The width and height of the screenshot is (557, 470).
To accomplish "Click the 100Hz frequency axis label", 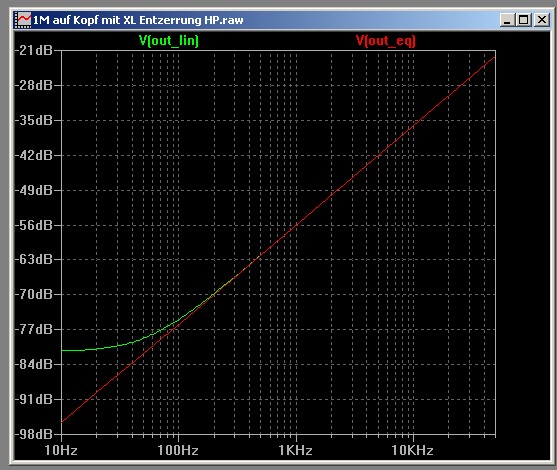I will pos(178,450).
